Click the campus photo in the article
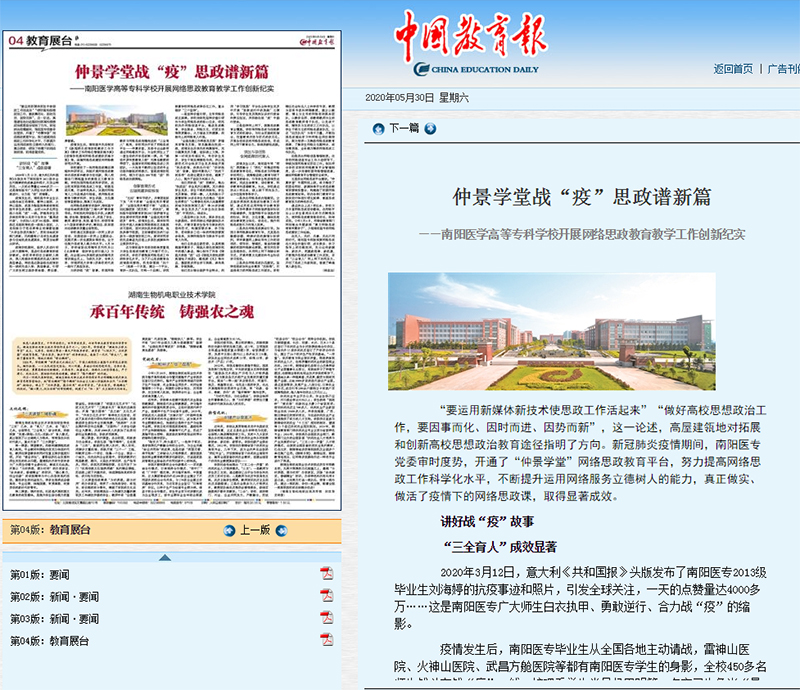This screenshot has height=690, width=800. [551, 331]
